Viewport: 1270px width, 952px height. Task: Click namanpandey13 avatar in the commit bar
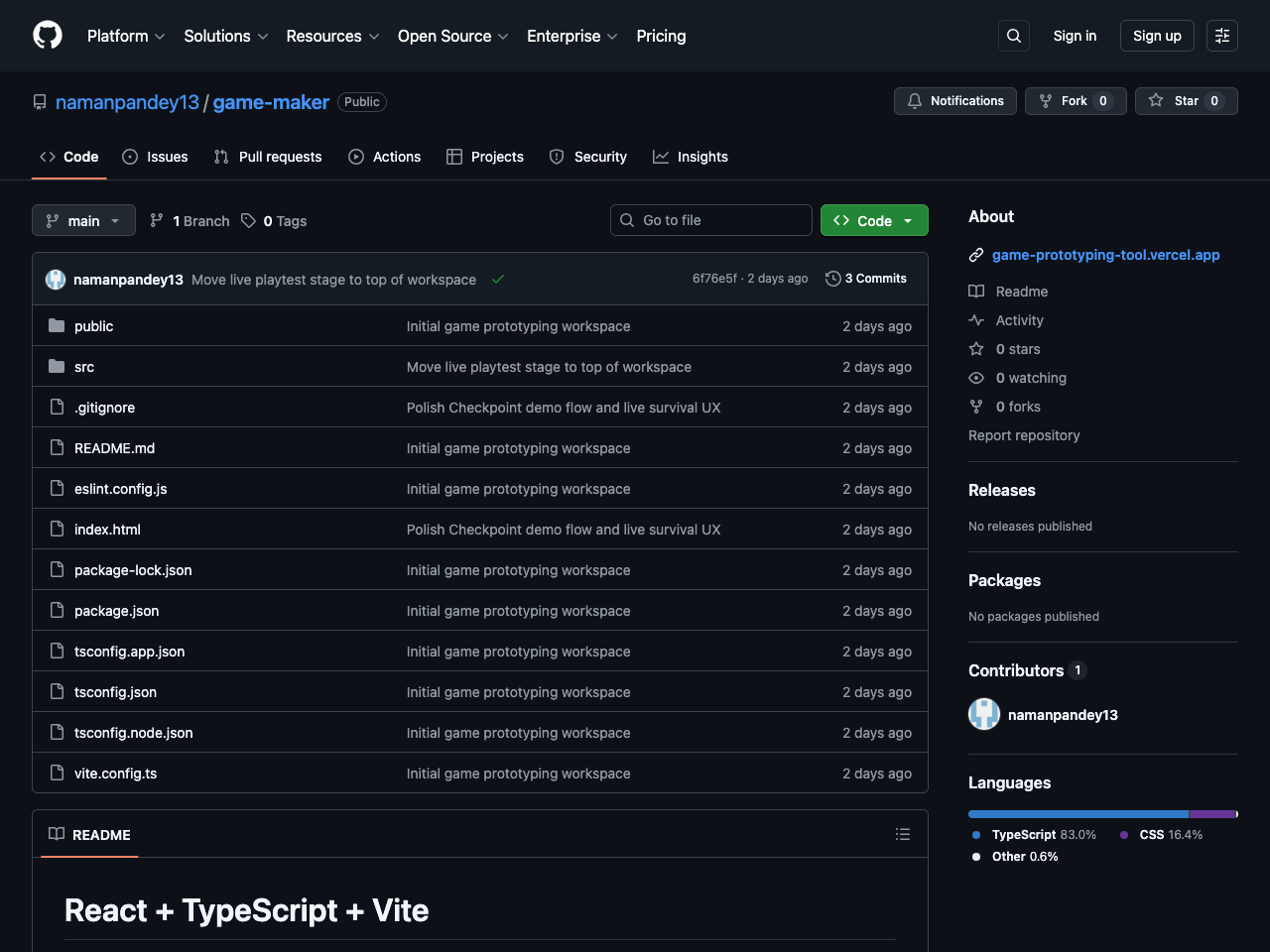point(56,280)
